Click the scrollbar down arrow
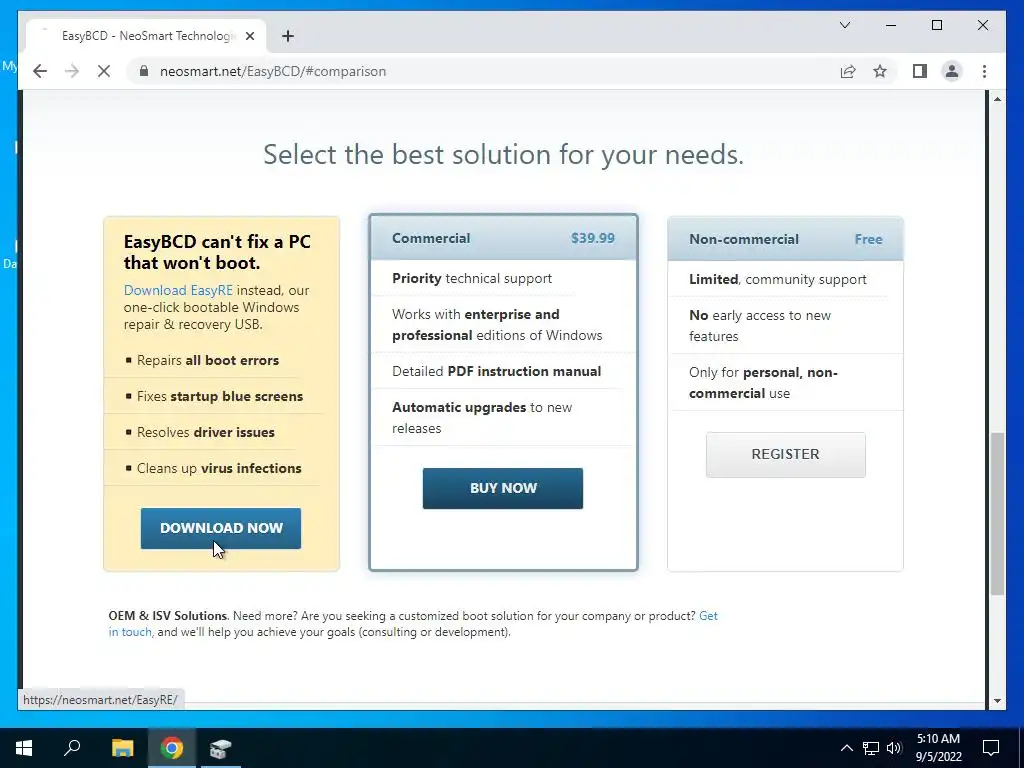This screenshot has height=768, width=1024. pos(997,701)
